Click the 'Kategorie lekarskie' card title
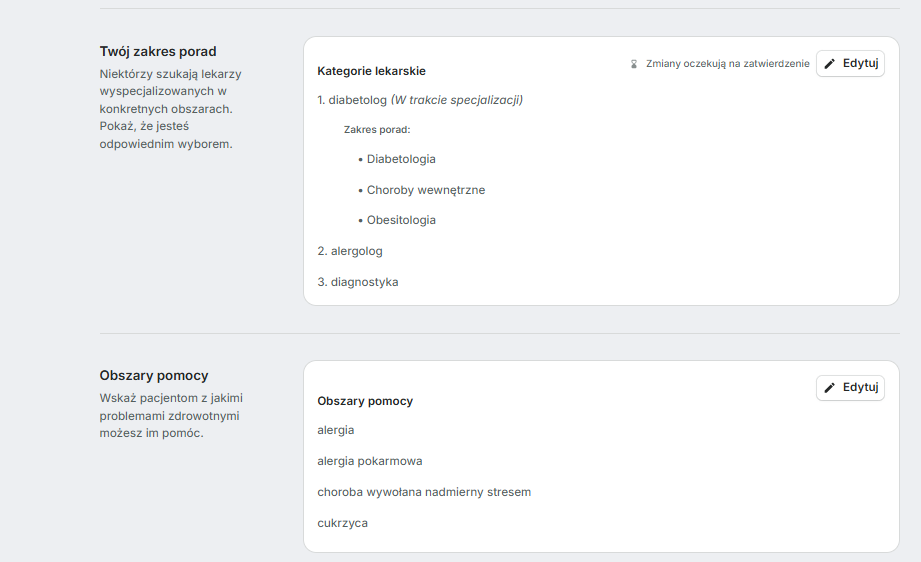The width and height of the screenshot is (921, 562). (x=371, y=71)
